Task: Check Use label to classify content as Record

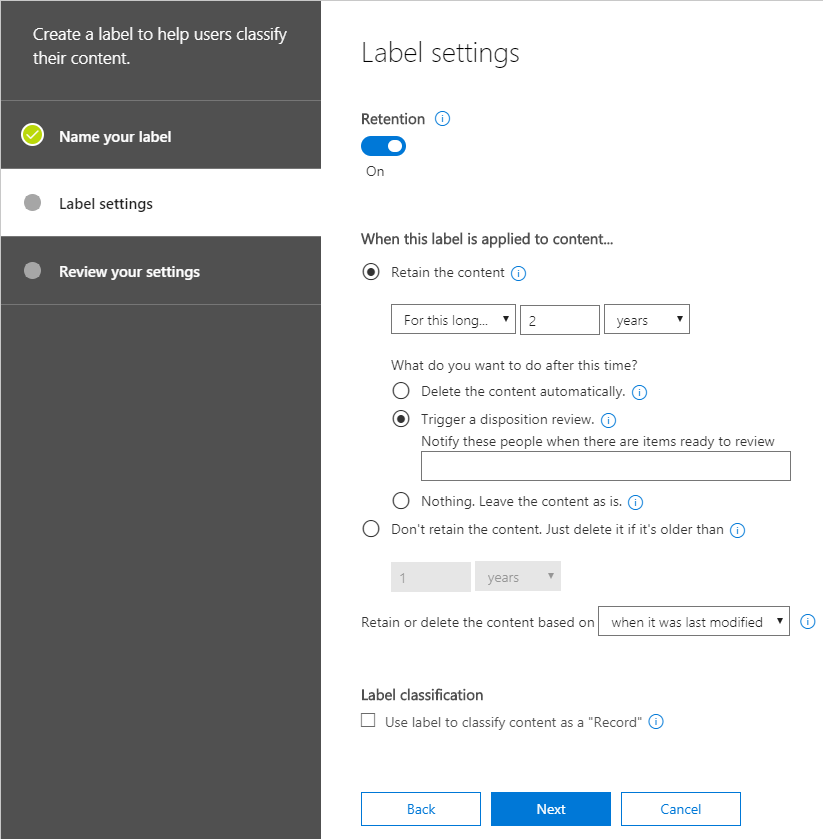Action: (368, 720)
